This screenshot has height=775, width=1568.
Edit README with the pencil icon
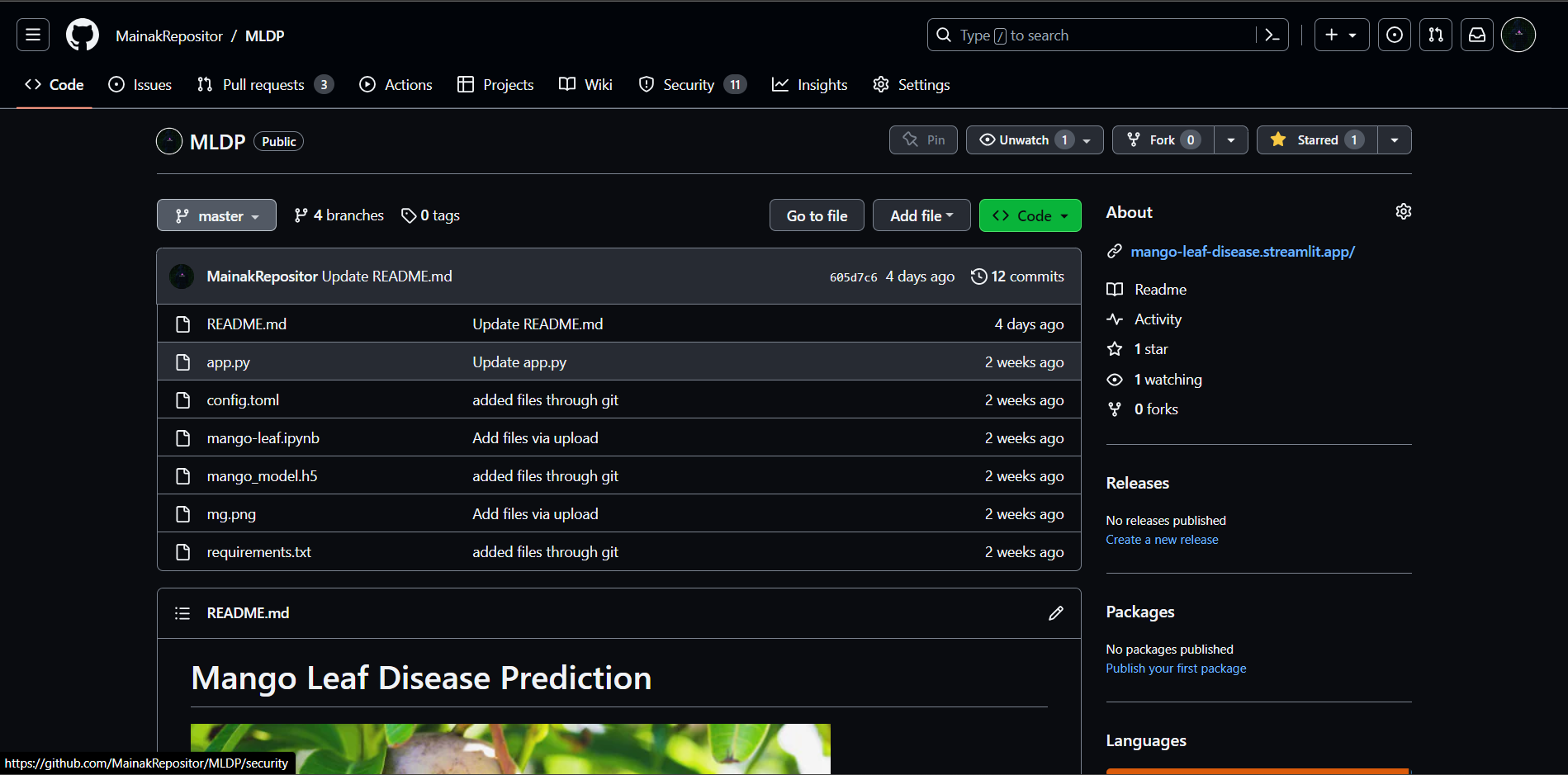[x=1055, y=613]
